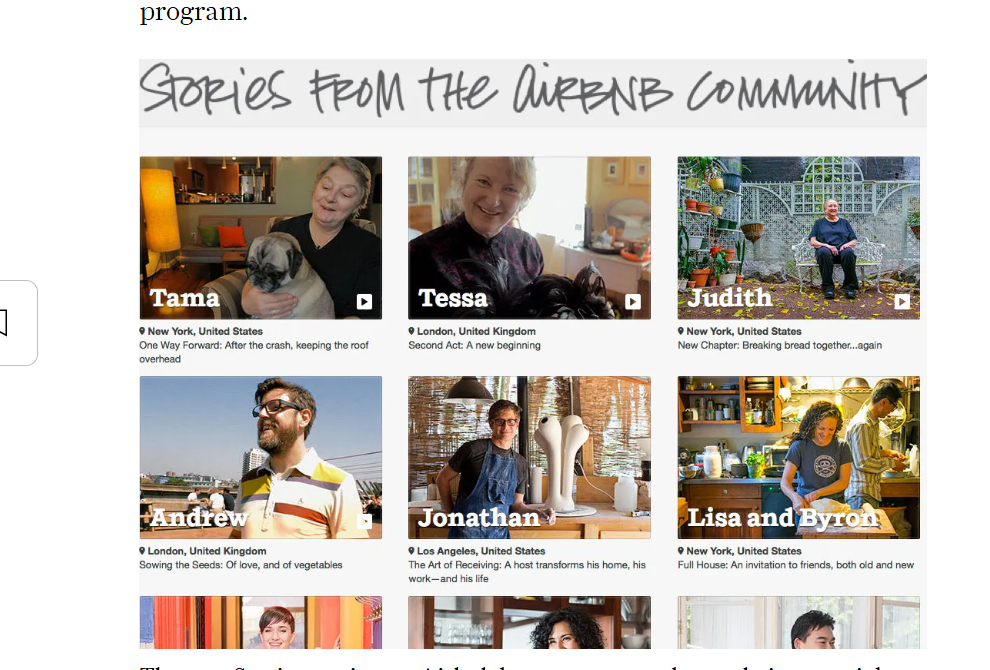Click location pin beside Andrew's London

tap(142, 551)
